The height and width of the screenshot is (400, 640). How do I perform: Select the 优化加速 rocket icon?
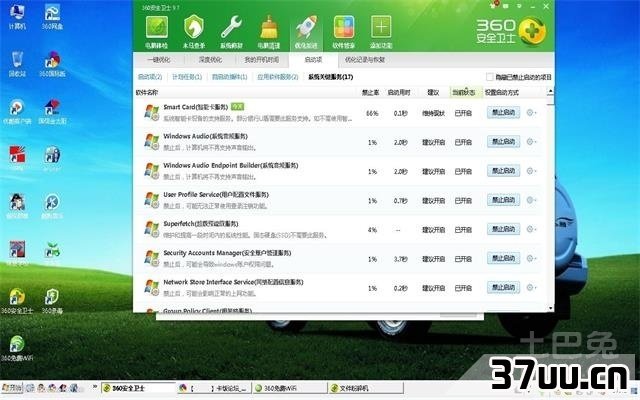click(x=306, y=31)
